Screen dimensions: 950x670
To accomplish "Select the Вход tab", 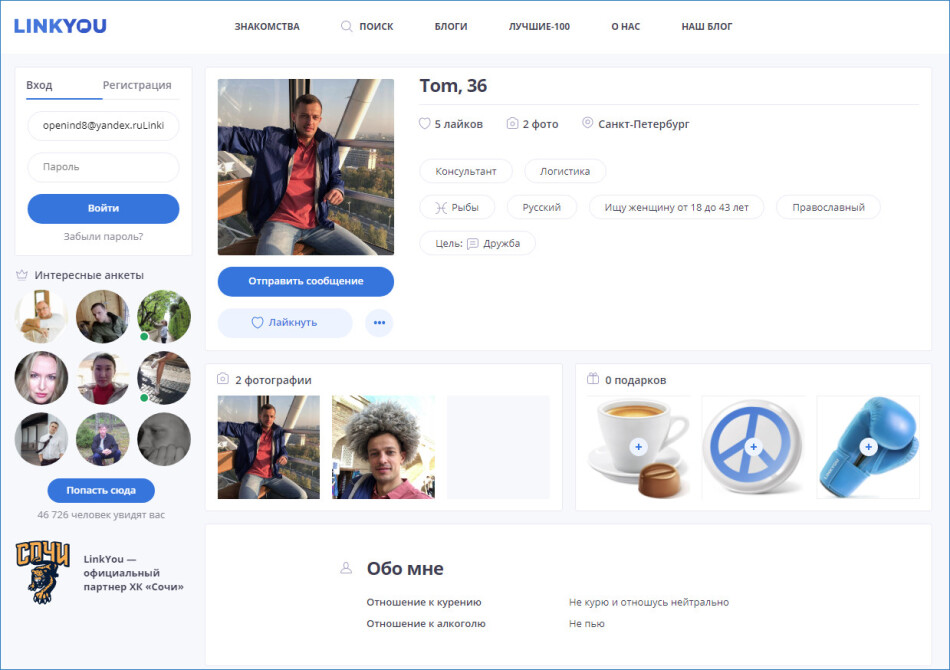I will coord(39,85).
